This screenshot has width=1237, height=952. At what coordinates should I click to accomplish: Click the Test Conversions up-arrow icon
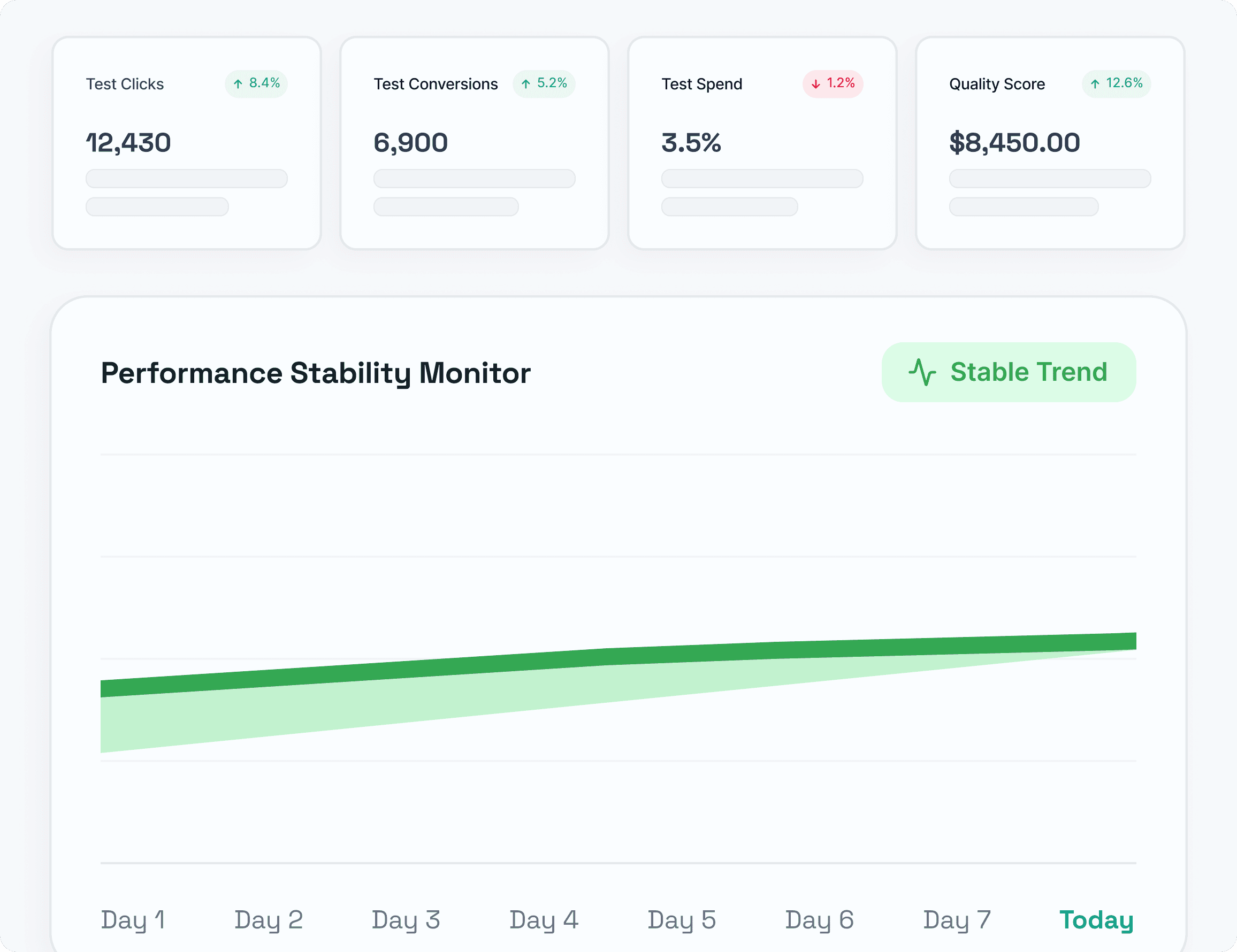[x=525, y=84]
